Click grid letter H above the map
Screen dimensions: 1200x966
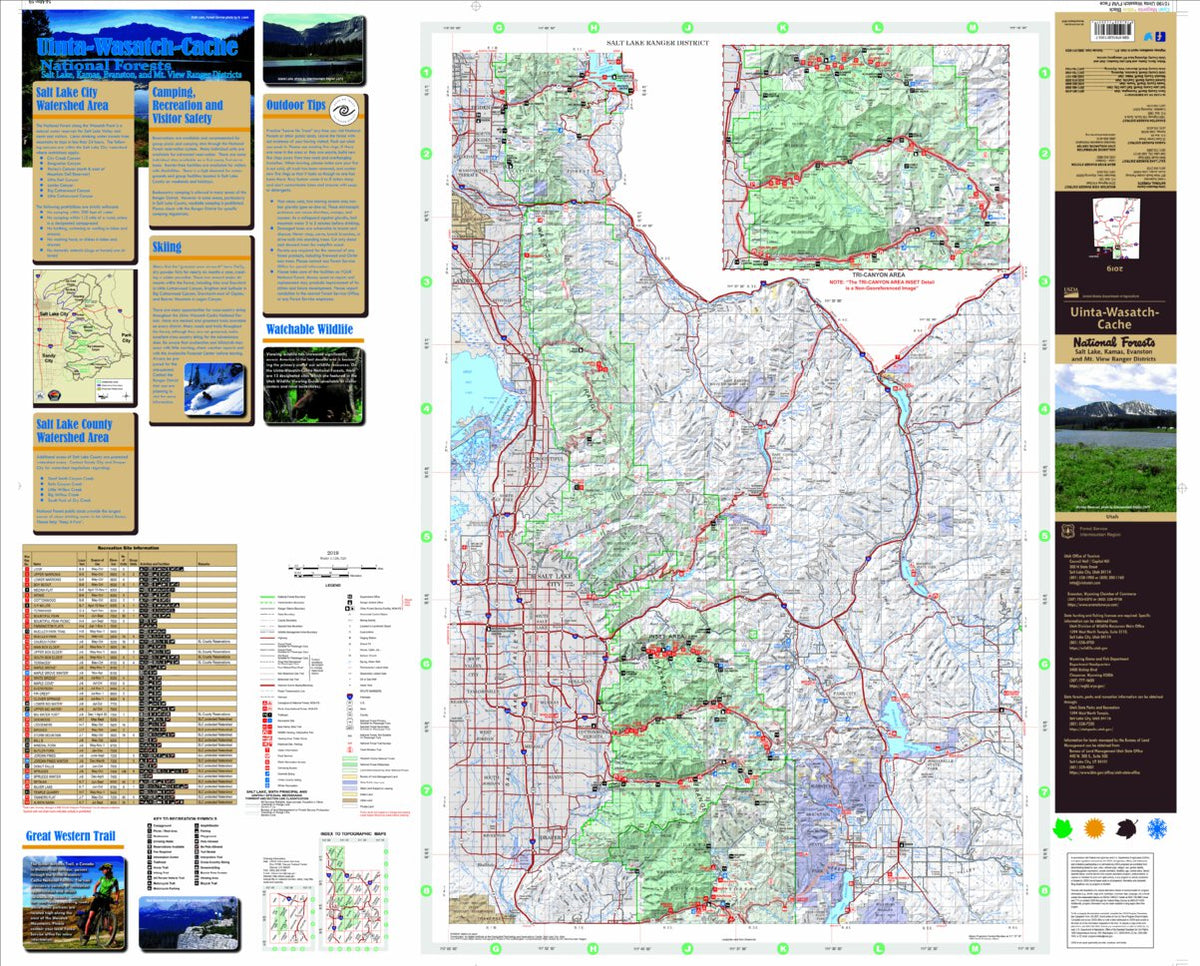593,27
